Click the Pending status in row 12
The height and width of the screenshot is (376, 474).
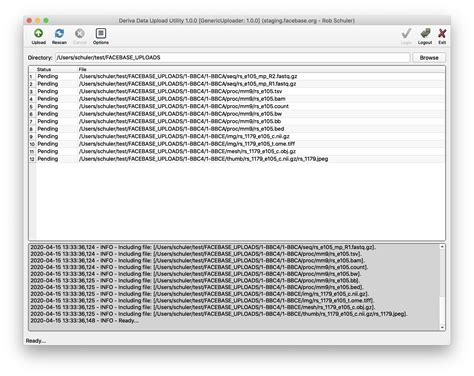(47, 159)
